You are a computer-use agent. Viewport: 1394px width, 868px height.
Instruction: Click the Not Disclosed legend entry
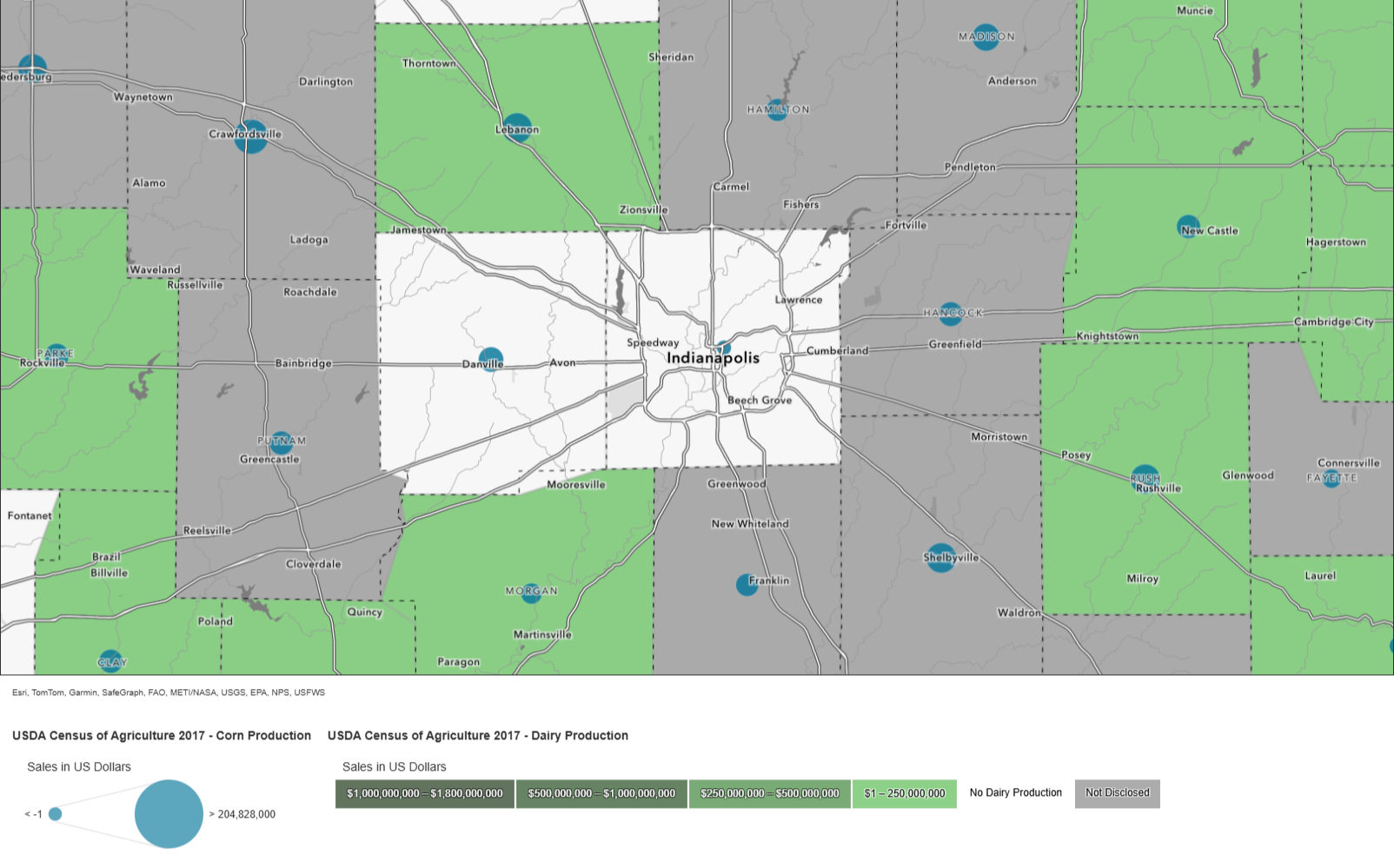pyautogui.click(x=1117, y=793)
